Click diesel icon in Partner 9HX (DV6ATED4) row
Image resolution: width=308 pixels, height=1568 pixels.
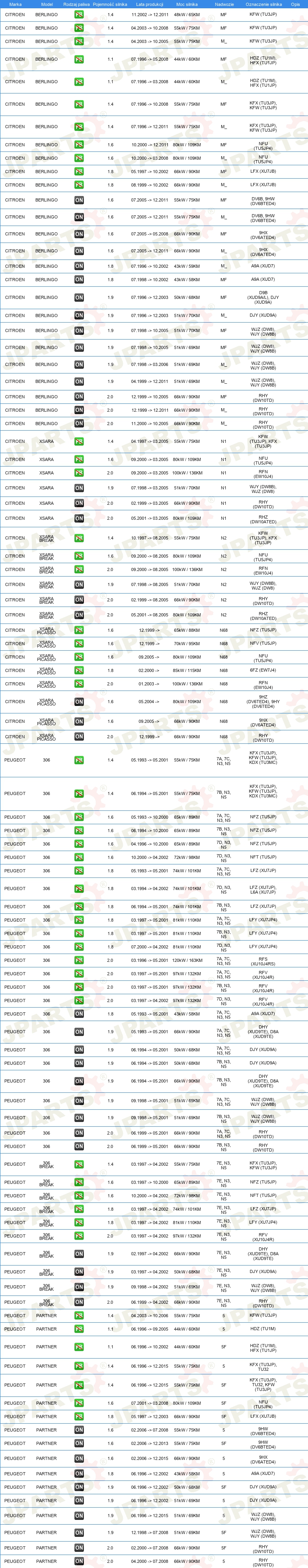coord(79,1458)
